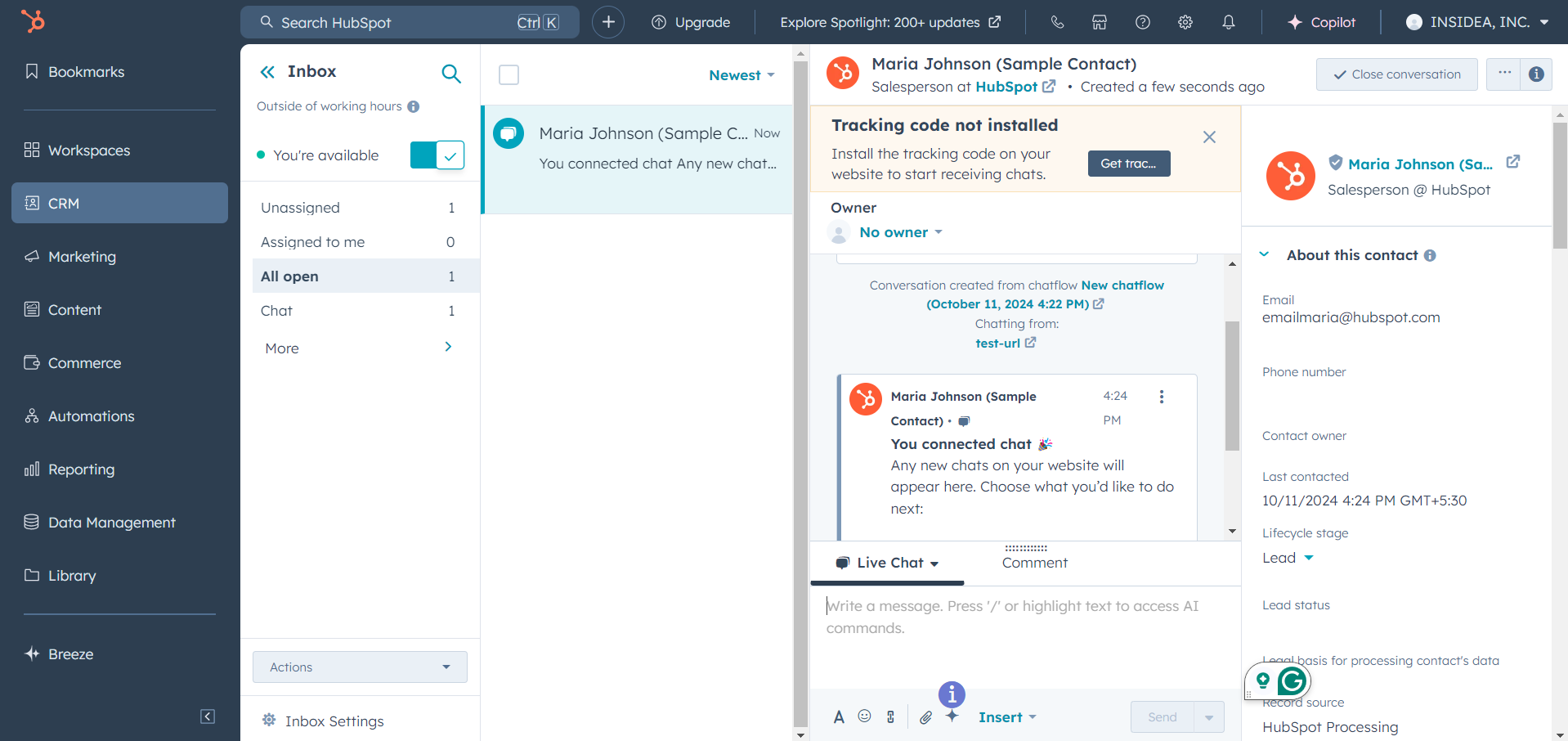Open the CRM menu

[x=119, y=203]
